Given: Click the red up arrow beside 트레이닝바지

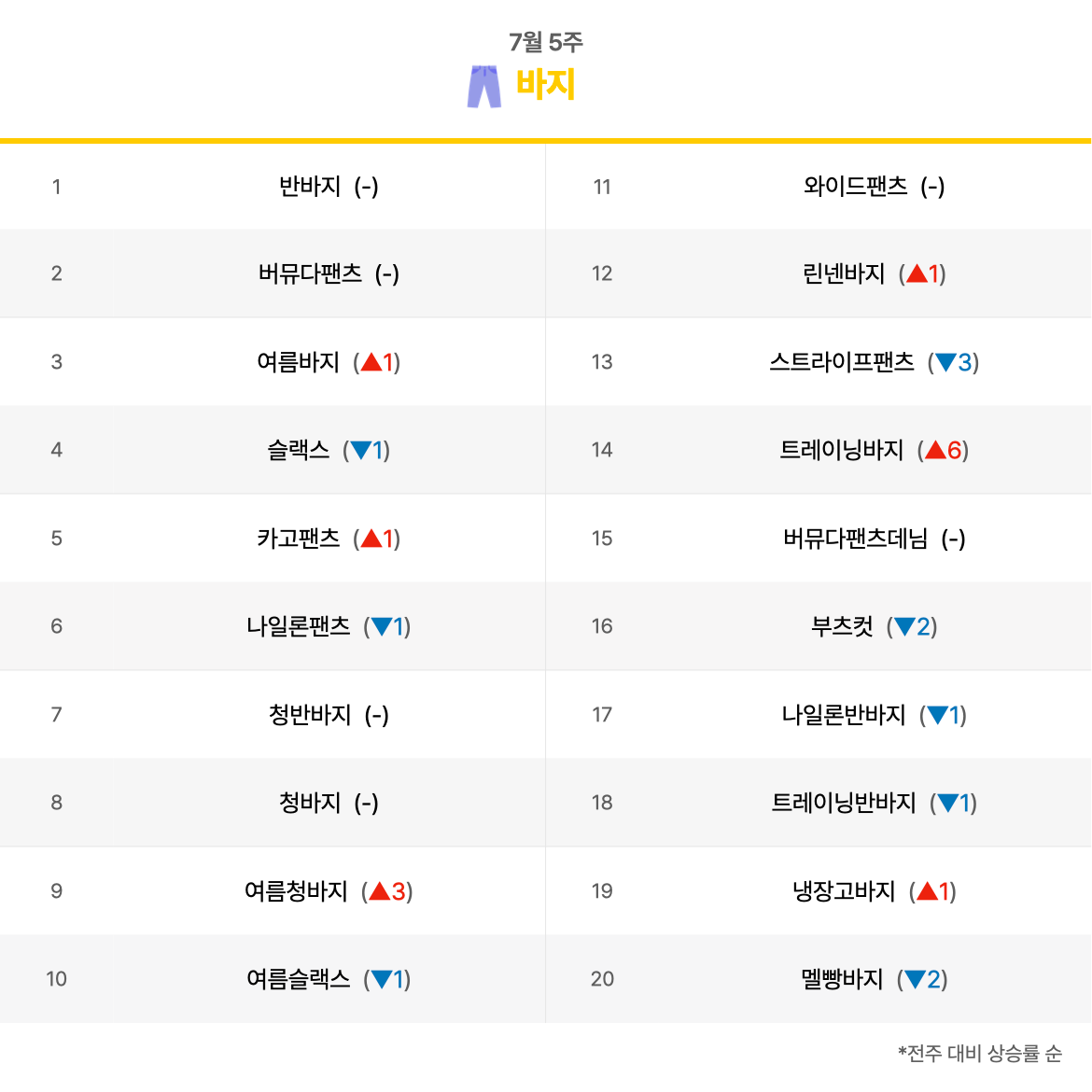Looking at the screenshot, I should 935,450.
